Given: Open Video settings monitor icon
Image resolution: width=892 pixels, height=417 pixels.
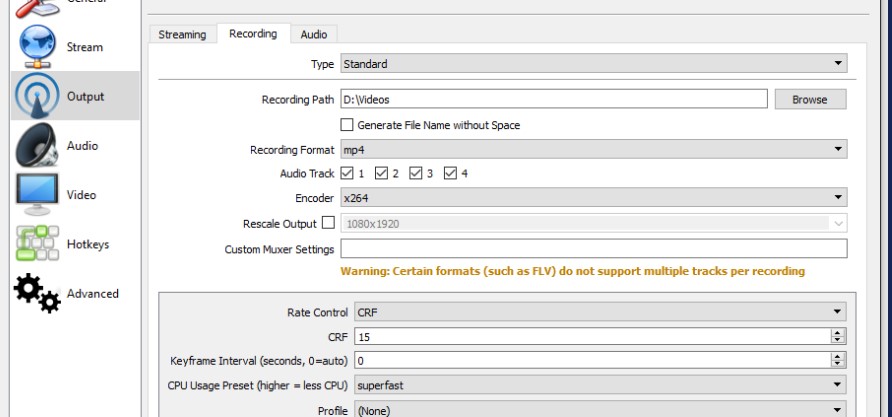Looking at the screenshot, I should tap(35, 194).
